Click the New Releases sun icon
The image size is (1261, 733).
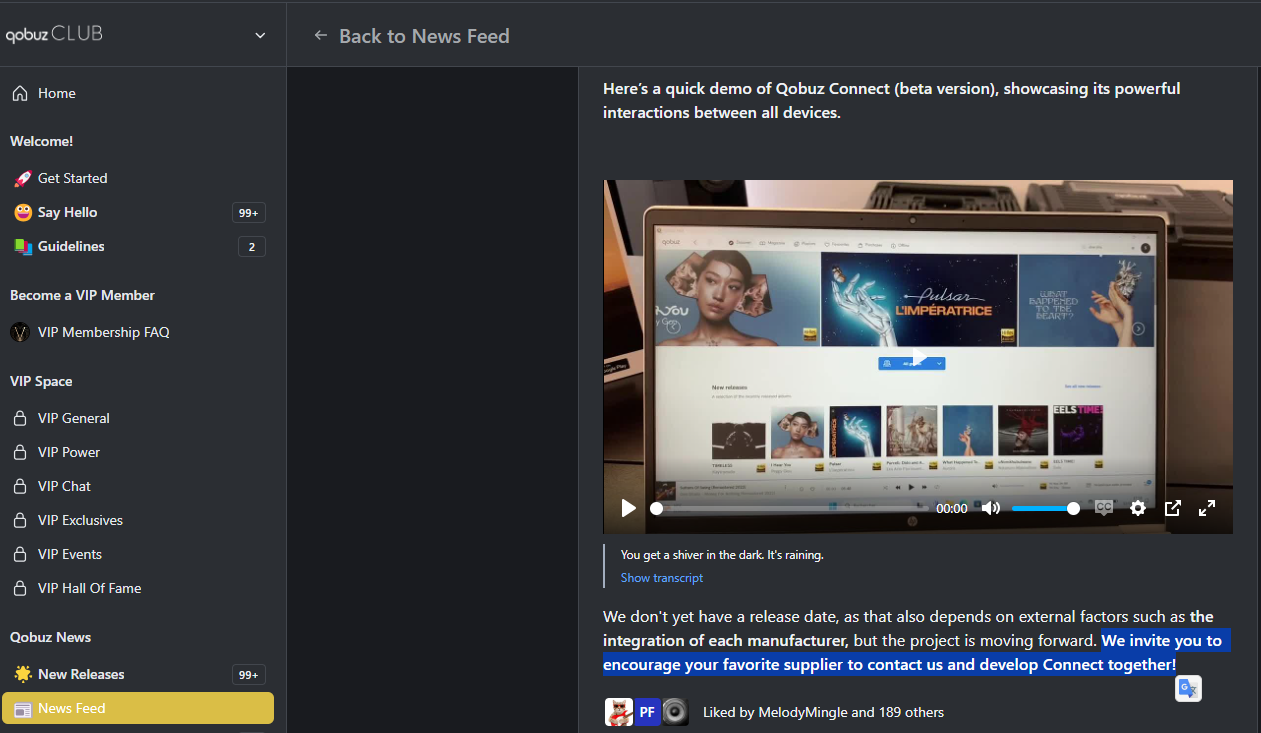tap(22, 674)
